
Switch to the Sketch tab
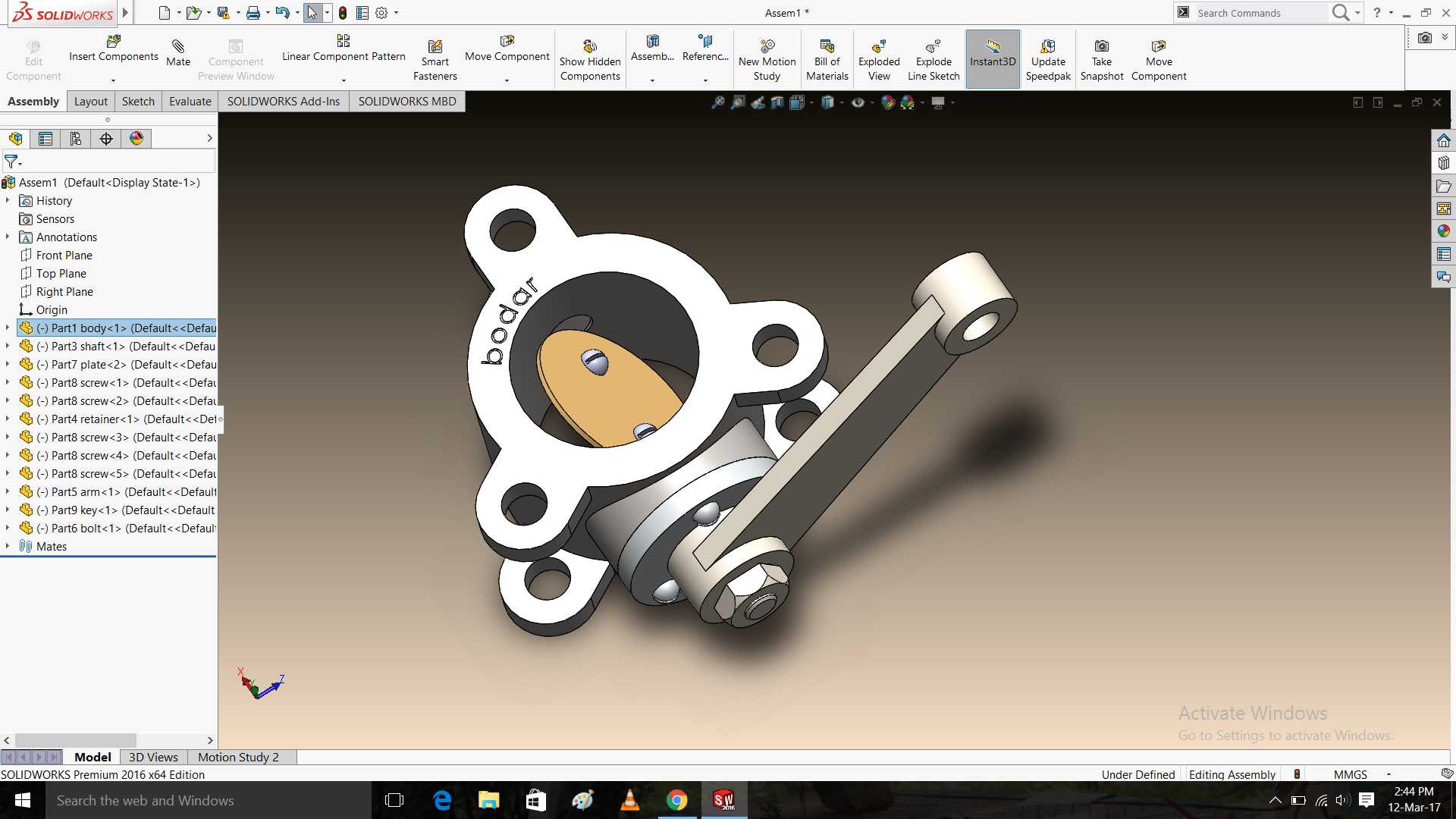click(x=138, y=102)
